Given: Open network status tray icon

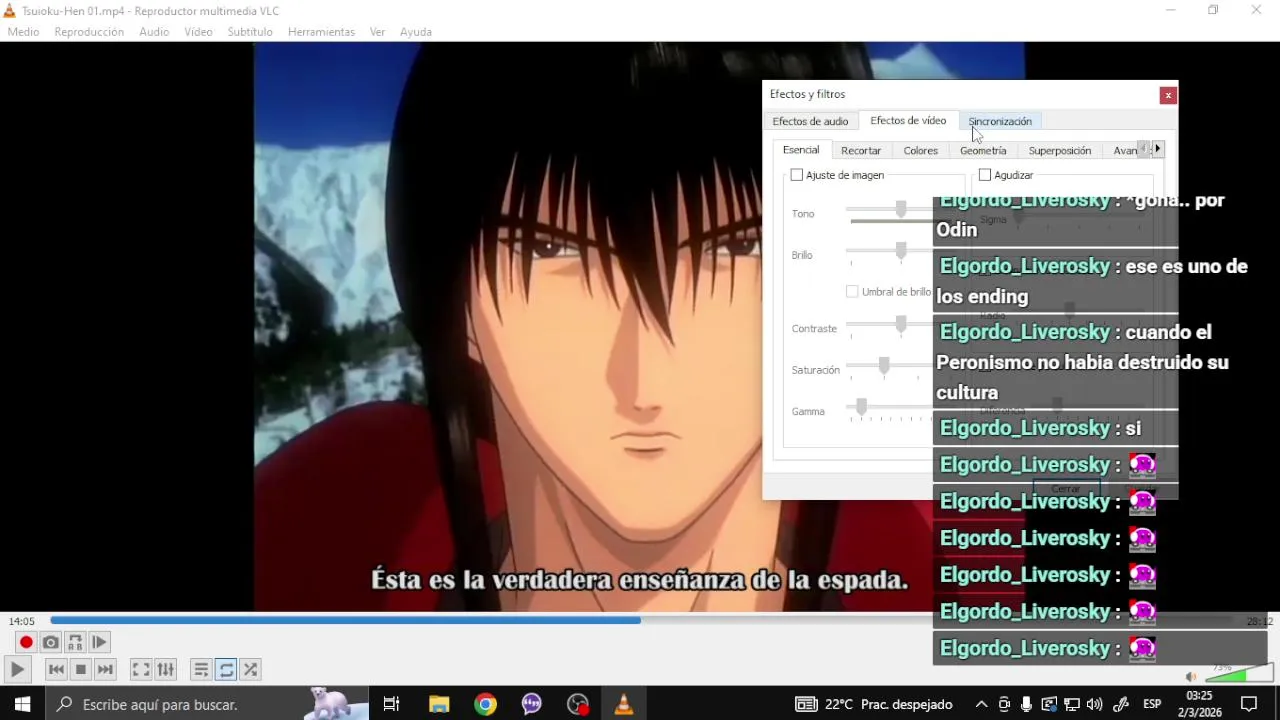Looking at the screenshot, I should pos(1072,704).
